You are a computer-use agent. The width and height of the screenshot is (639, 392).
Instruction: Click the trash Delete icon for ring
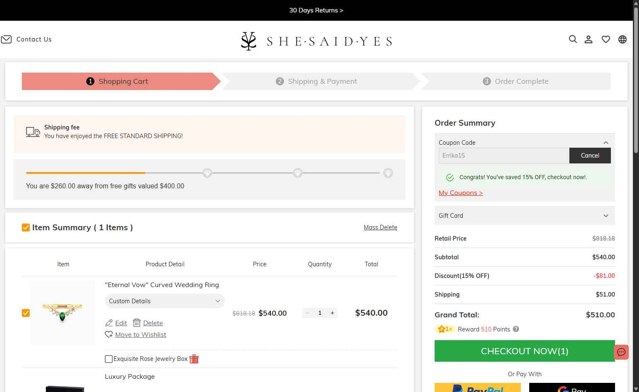tap(137, 323)
